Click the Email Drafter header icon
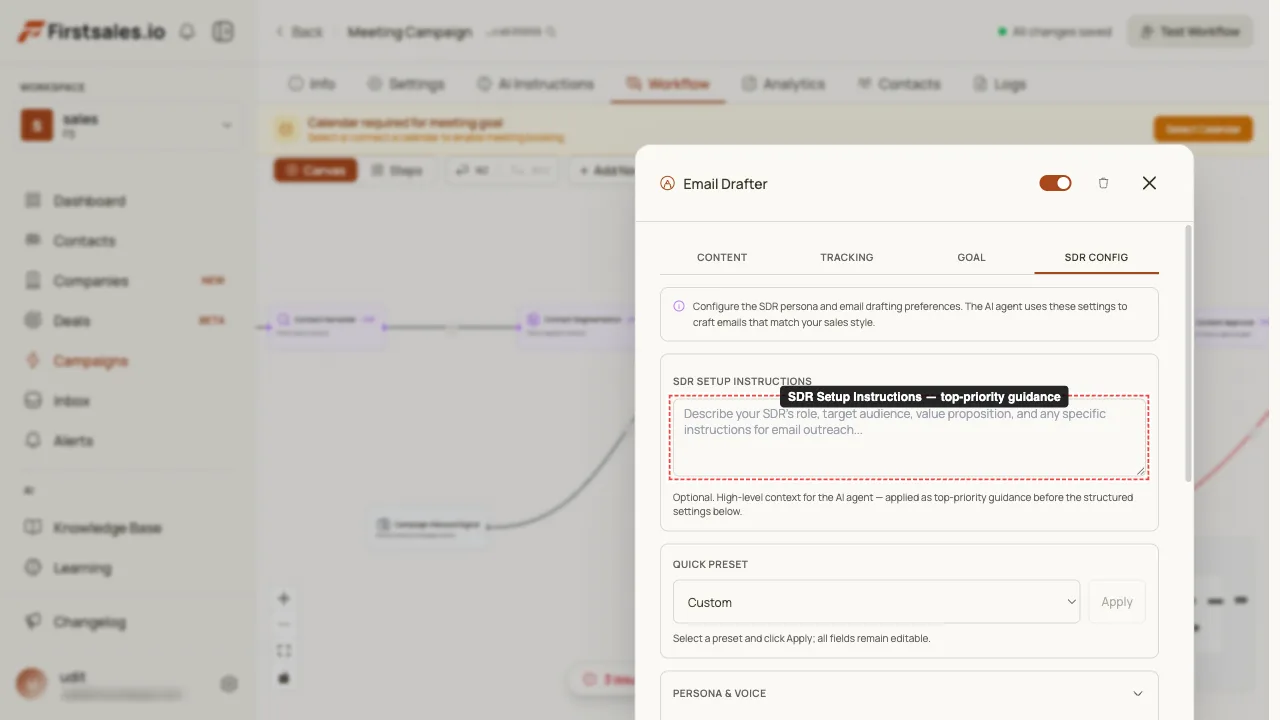1280x720 pixels. [667, 183]
